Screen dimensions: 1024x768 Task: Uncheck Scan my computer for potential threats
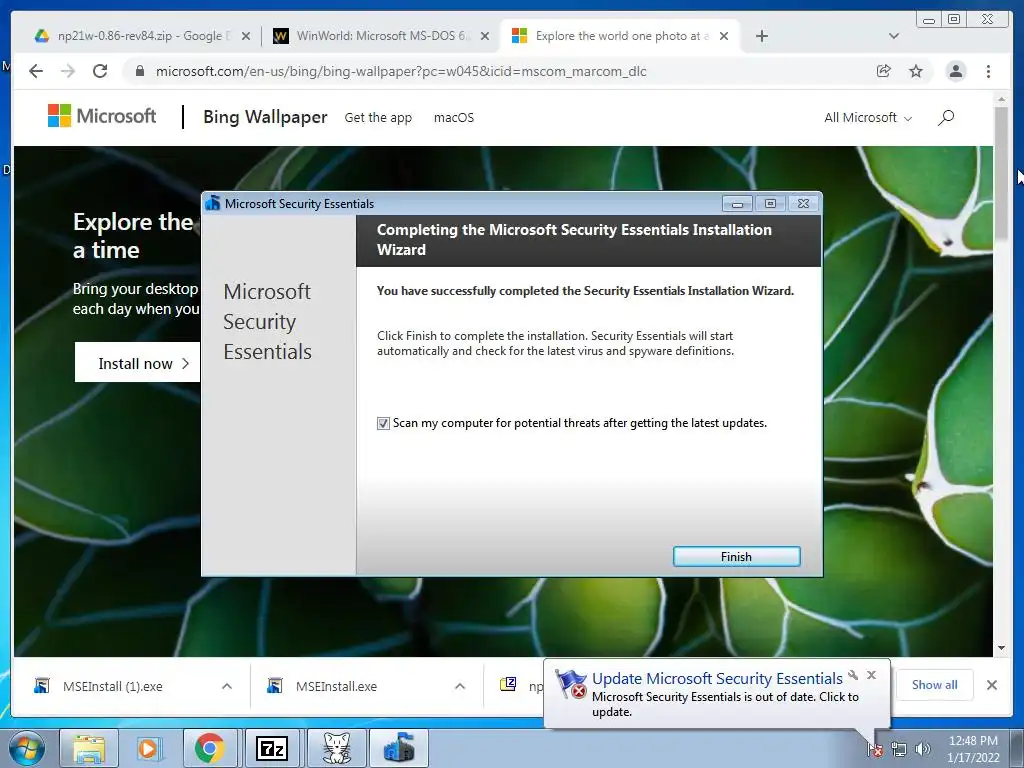pyautogui.click(x=383, y=423)
